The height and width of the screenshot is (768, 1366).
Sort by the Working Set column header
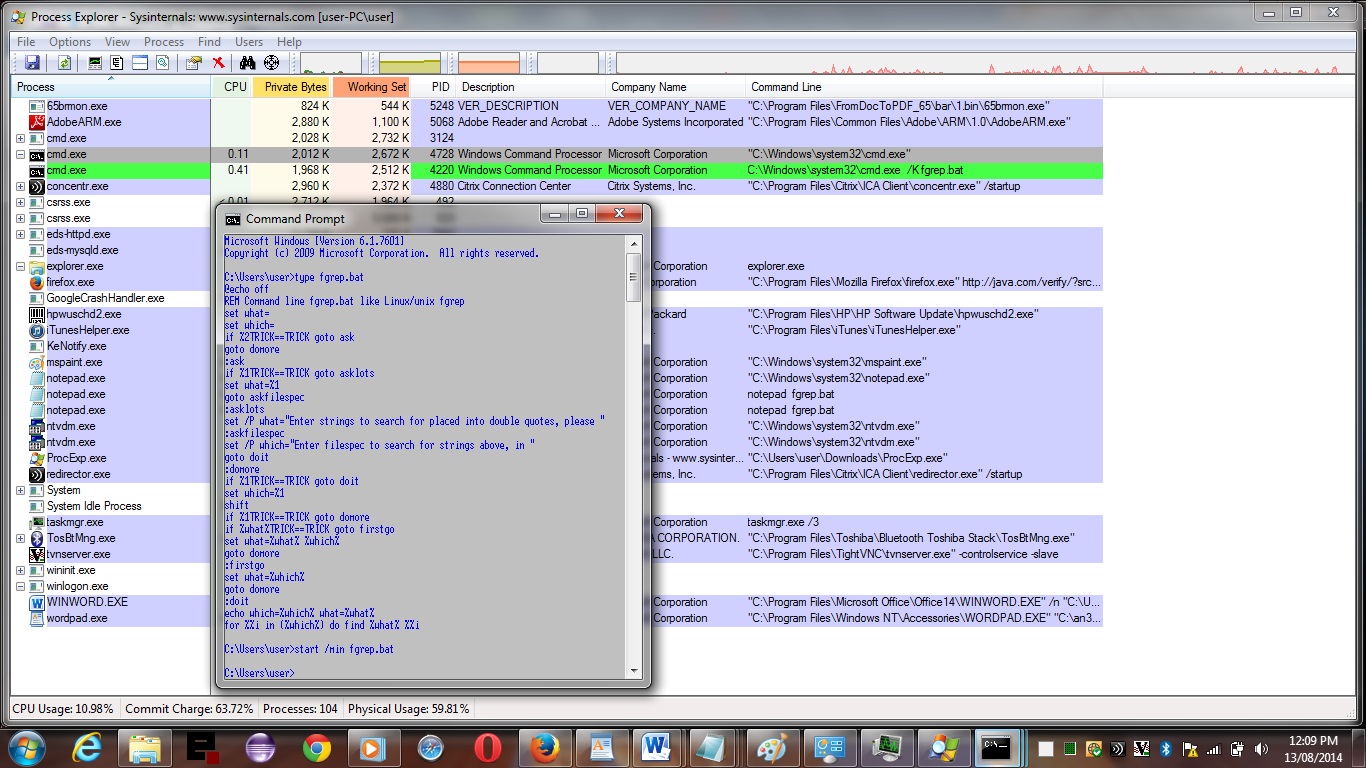[377, 87]
